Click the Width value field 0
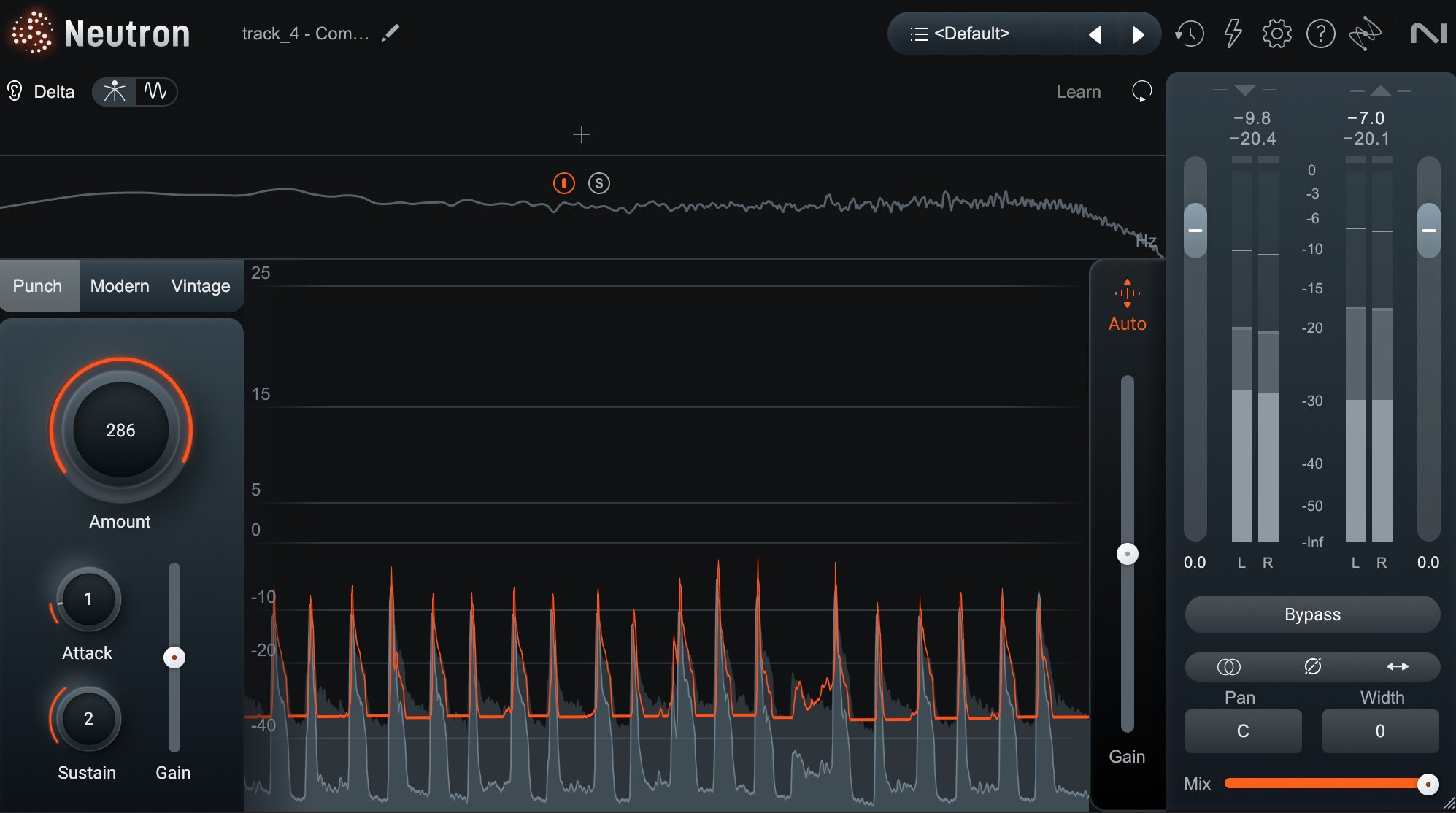The image size is (1456, 813). pos(1380,731)
